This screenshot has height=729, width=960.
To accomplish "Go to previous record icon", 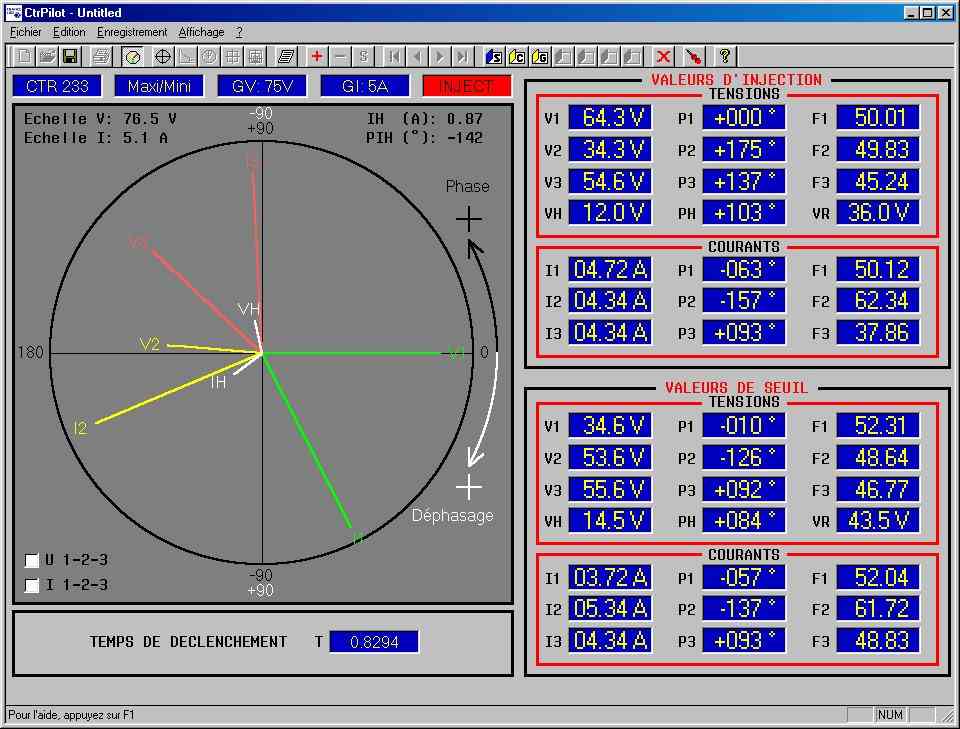I will pos(418,57).
